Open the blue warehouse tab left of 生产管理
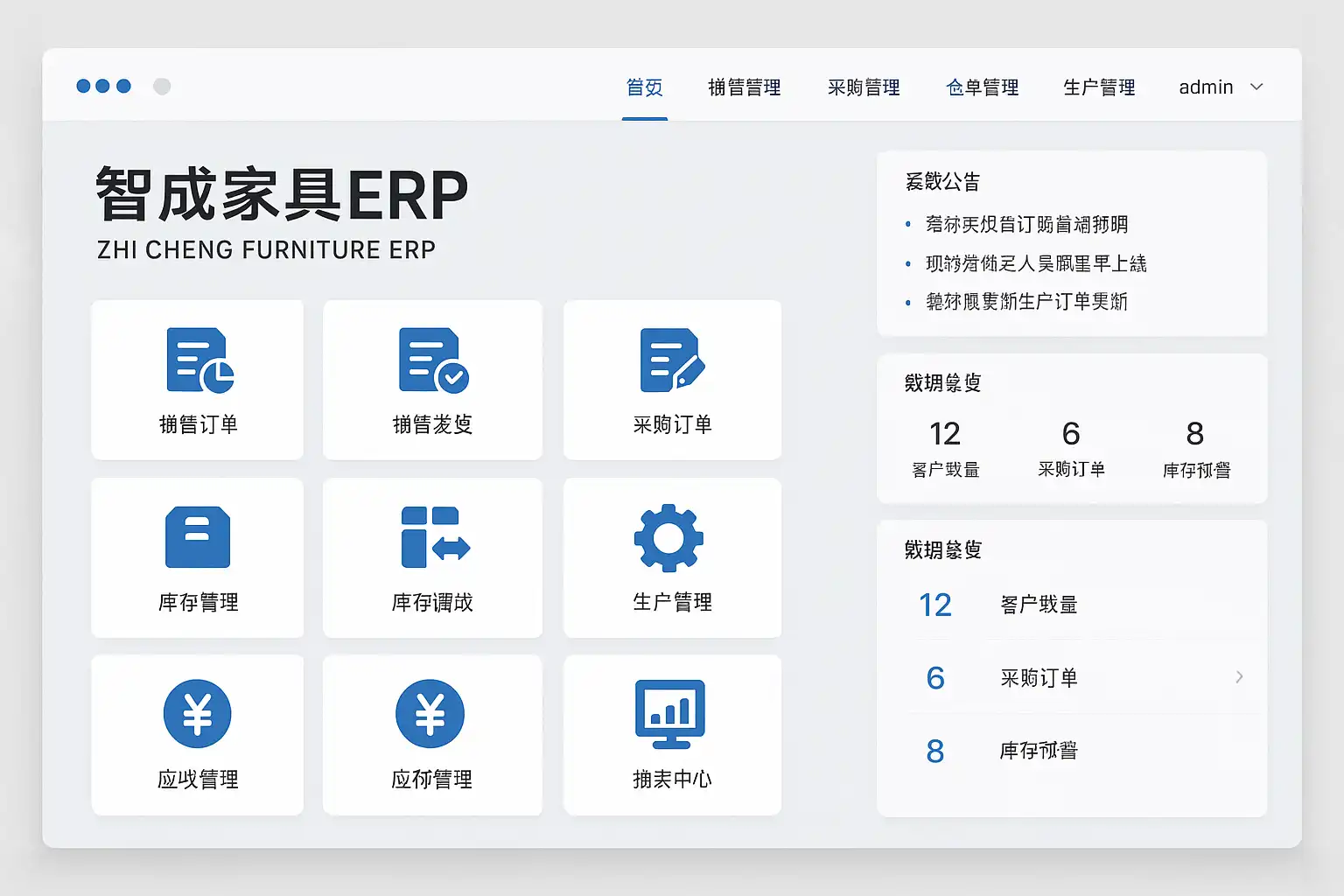This screenshot has height=896, width=1344. click(983, 87)
